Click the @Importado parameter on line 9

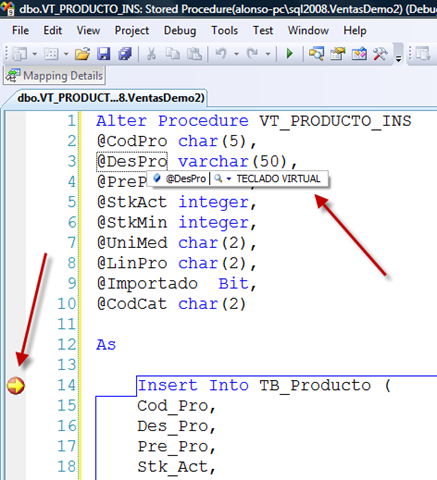147,284
